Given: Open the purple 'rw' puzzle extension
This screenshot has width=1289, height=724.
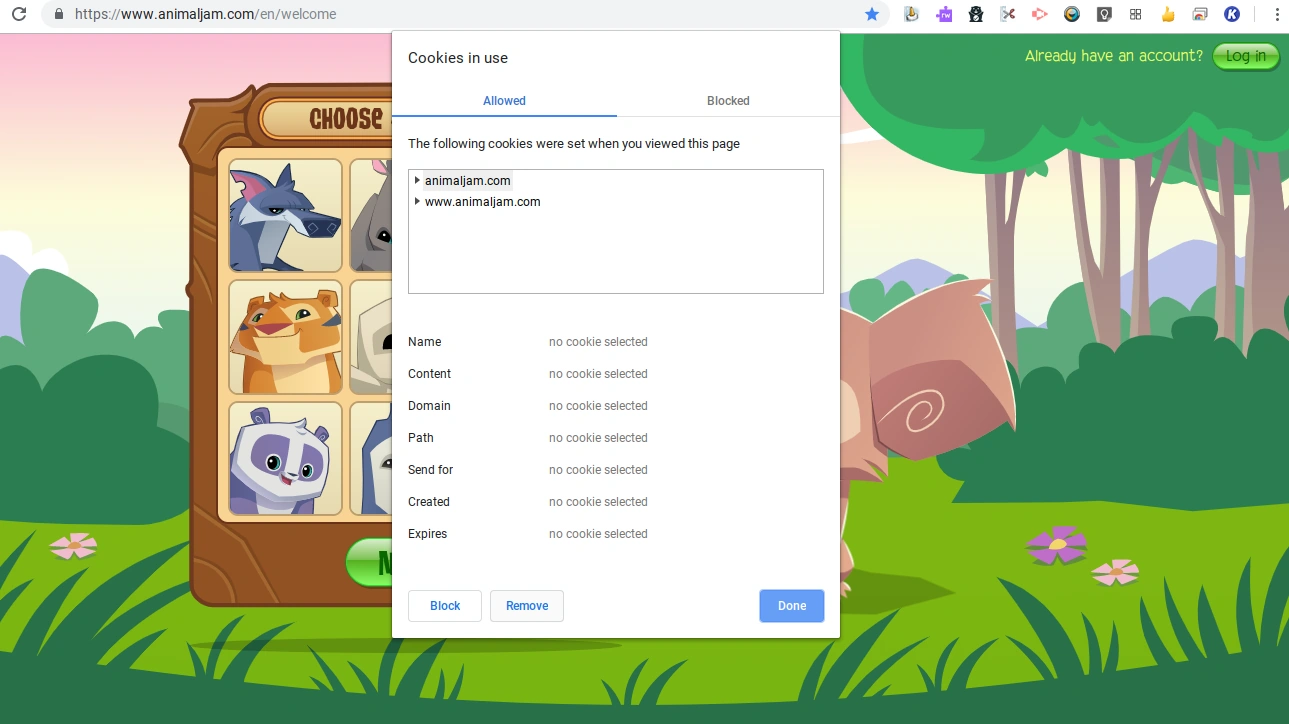Looking at the screenshot, I should coord(944,15).
